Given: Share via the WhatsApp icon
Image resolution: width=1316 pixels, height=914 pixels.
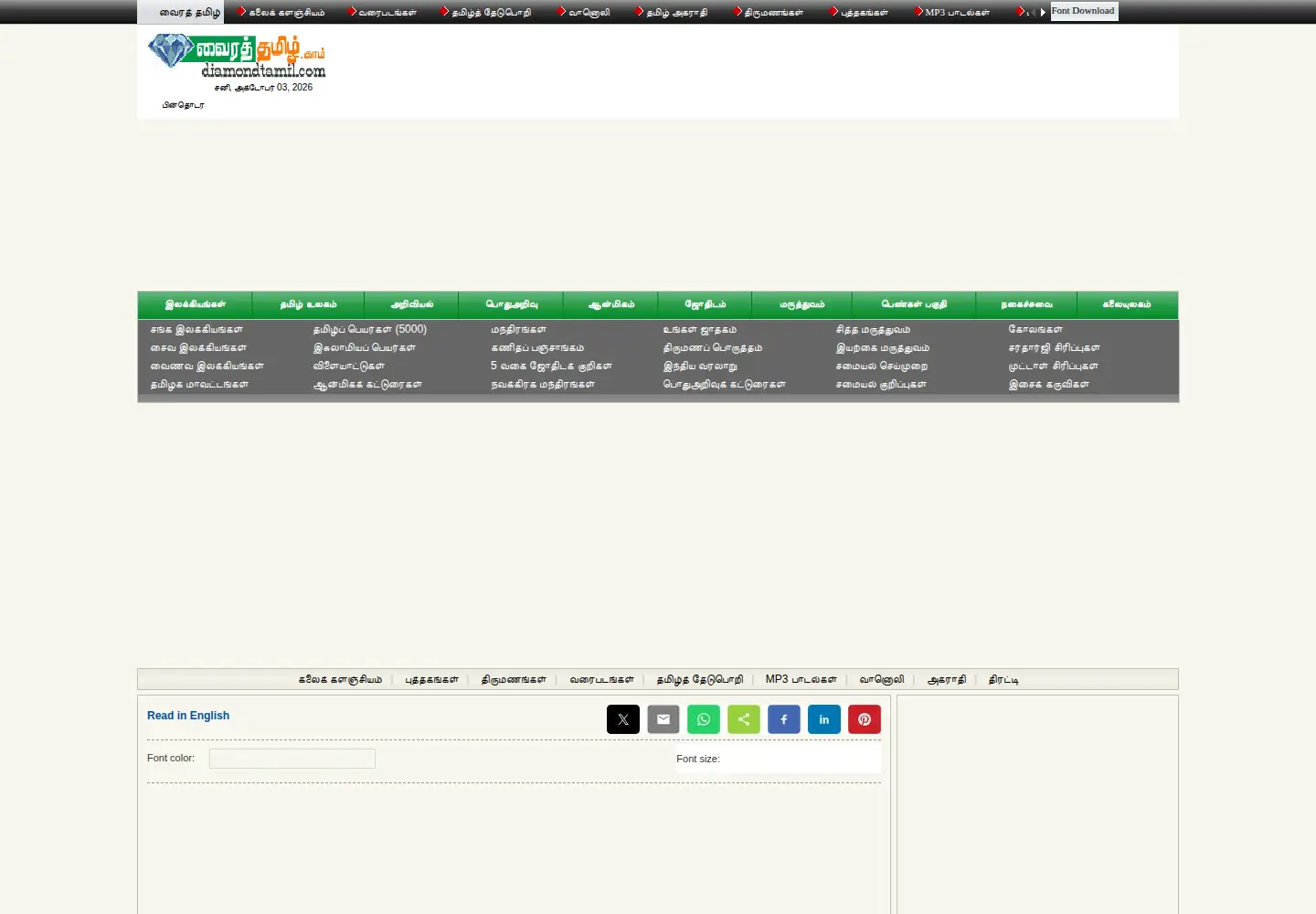Looking at the screenshot, I should click(704, 719).
